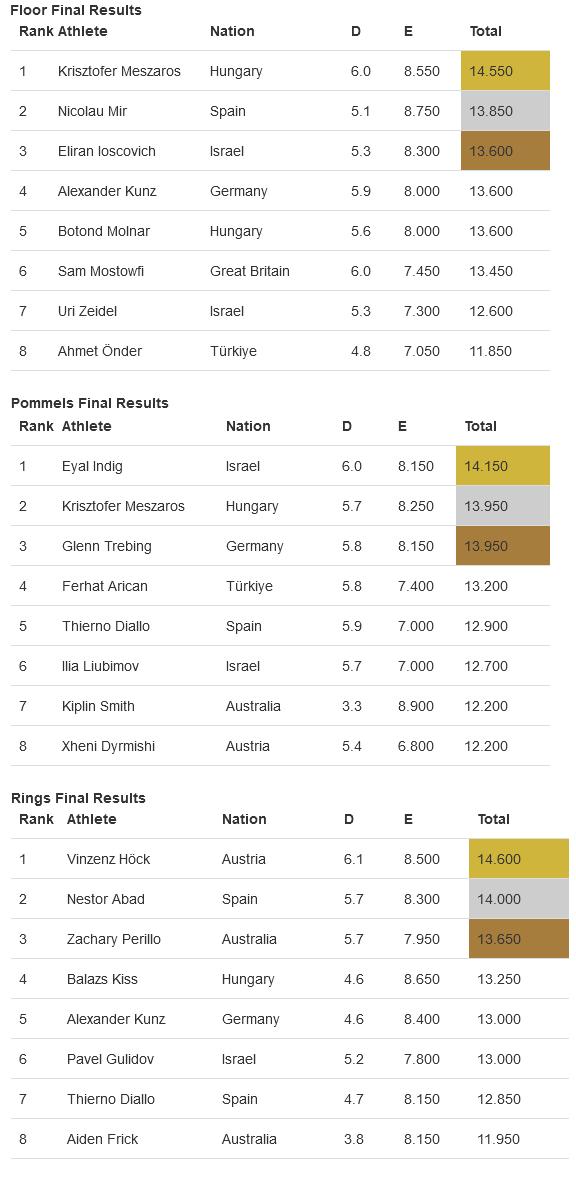The image size is (576, 1182).
Task: Click the gold 14.600 Rings total
Action: tap(519, 859)
